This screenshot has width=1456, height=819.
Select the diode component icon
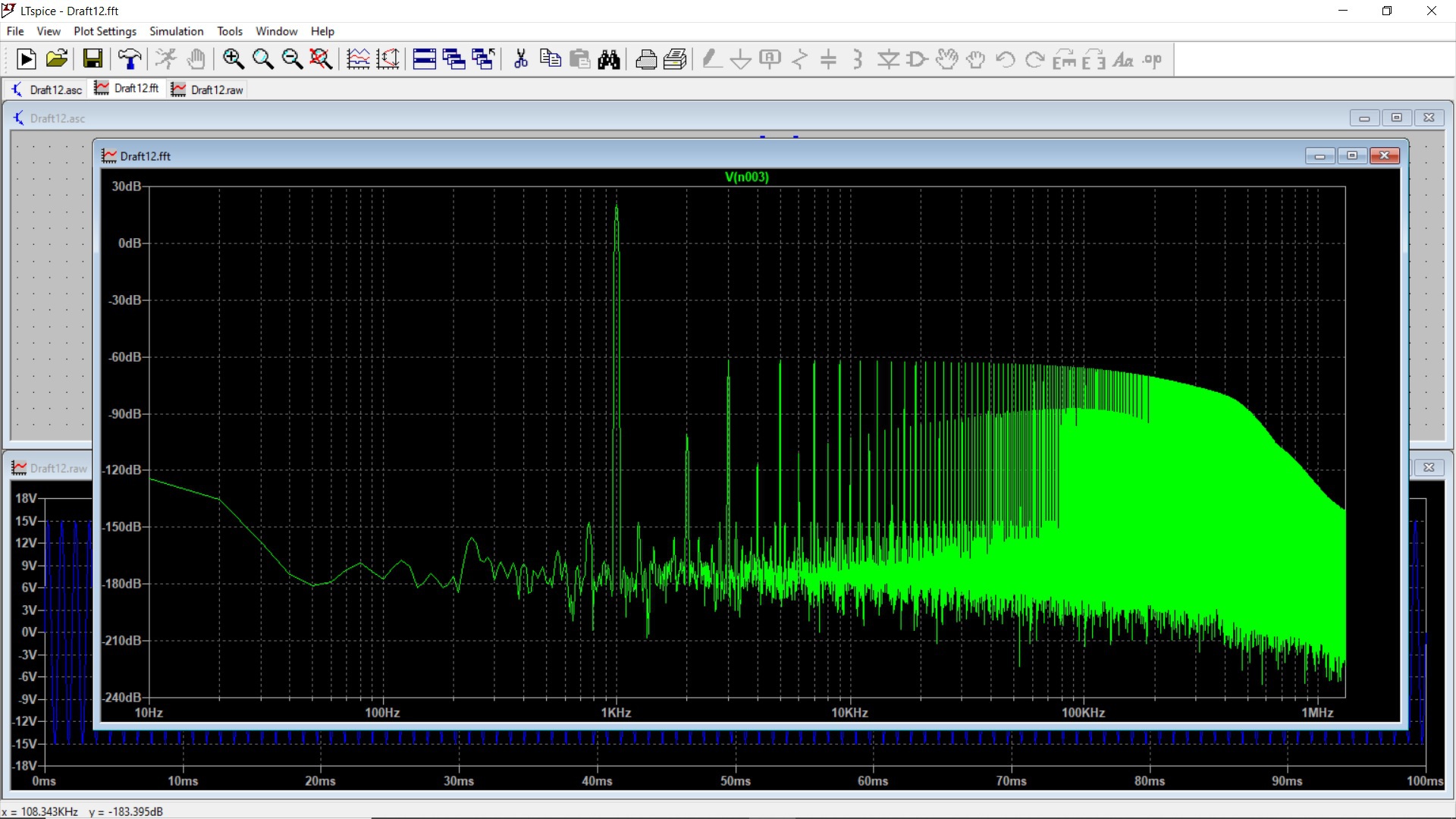tap(888, 59)
